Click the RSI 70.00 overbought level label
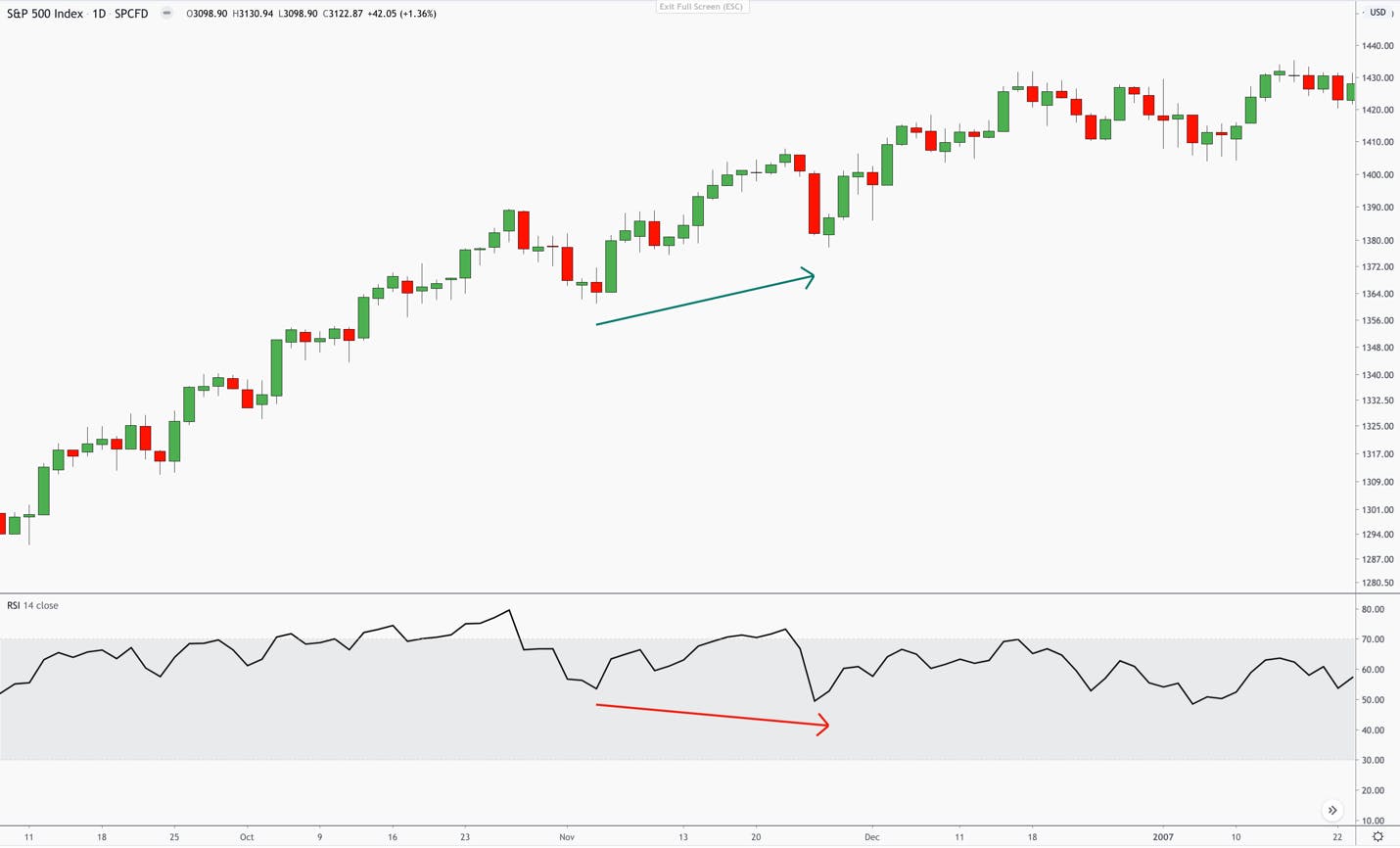1400x848 pixels. 1373,639
